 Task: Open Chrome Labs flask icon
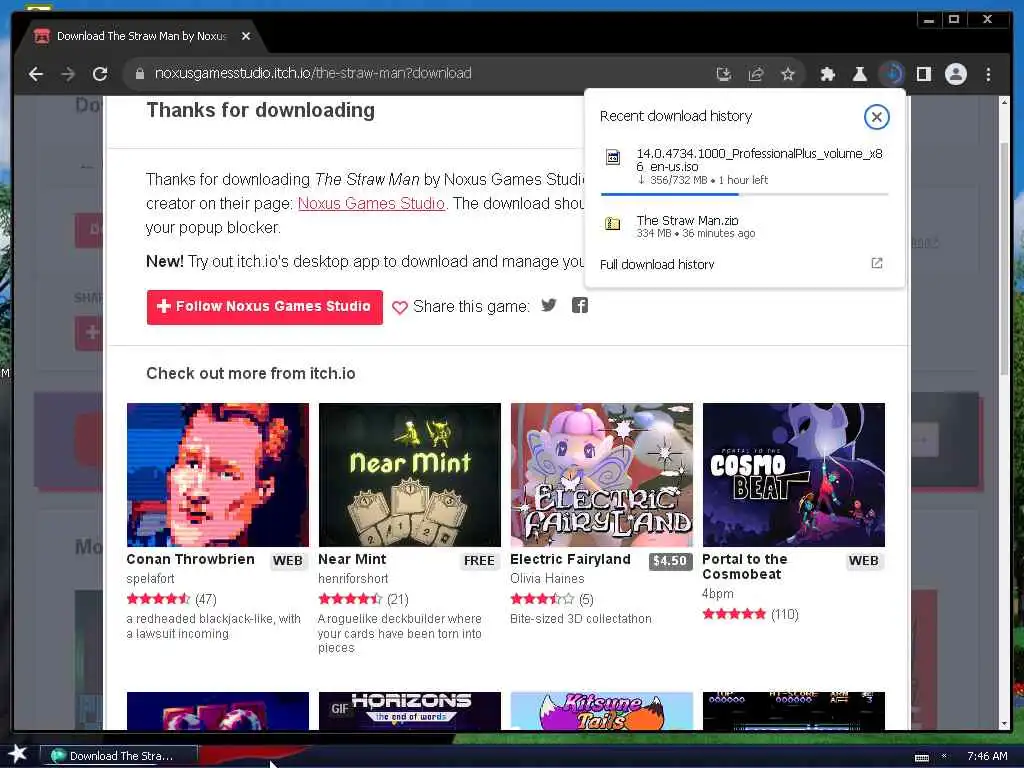pos(859,74)
